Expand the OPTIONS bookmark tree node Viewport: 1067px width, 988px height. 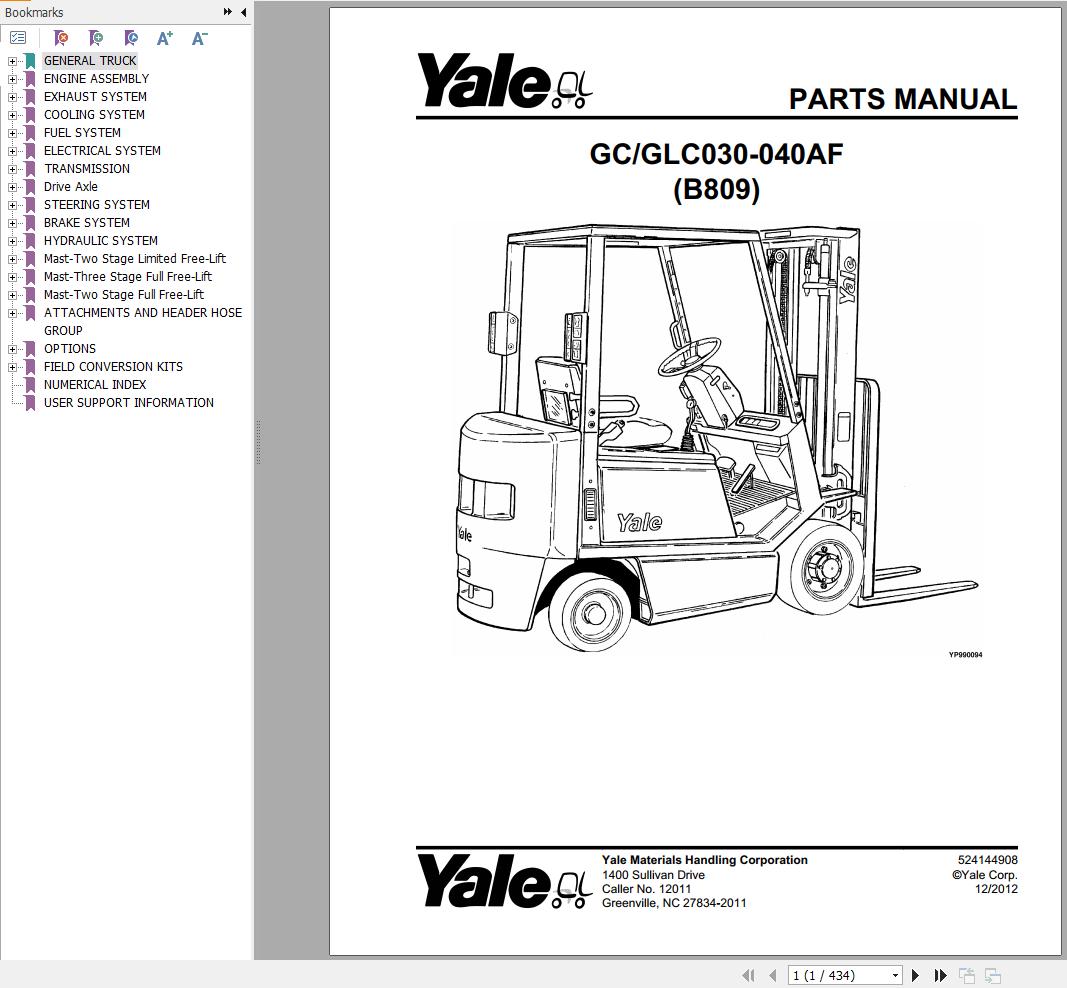[10, 348]
